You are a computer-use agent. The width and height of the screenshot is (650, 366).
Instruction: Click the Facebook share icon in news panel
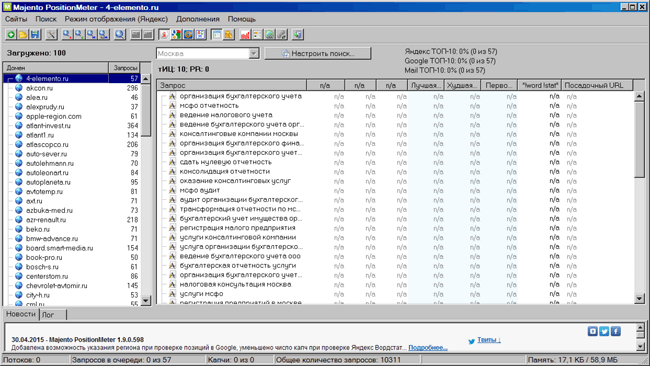pos(616,331)
